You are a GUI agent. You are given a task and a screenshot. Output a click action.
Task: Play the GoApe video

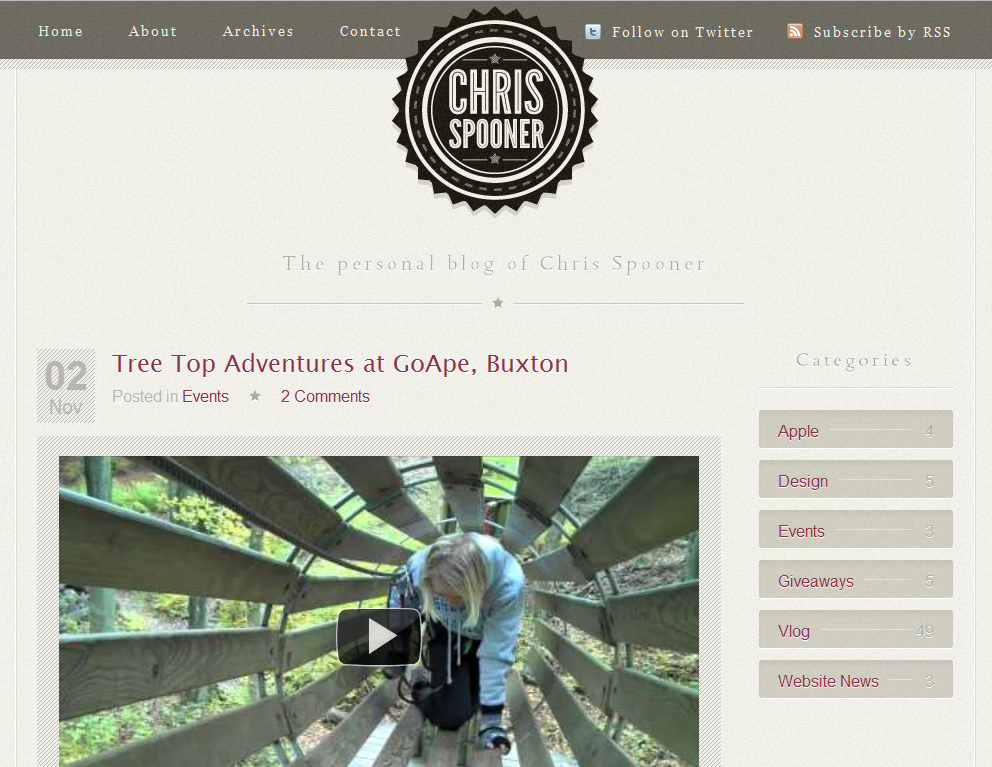tap(379, 636)
